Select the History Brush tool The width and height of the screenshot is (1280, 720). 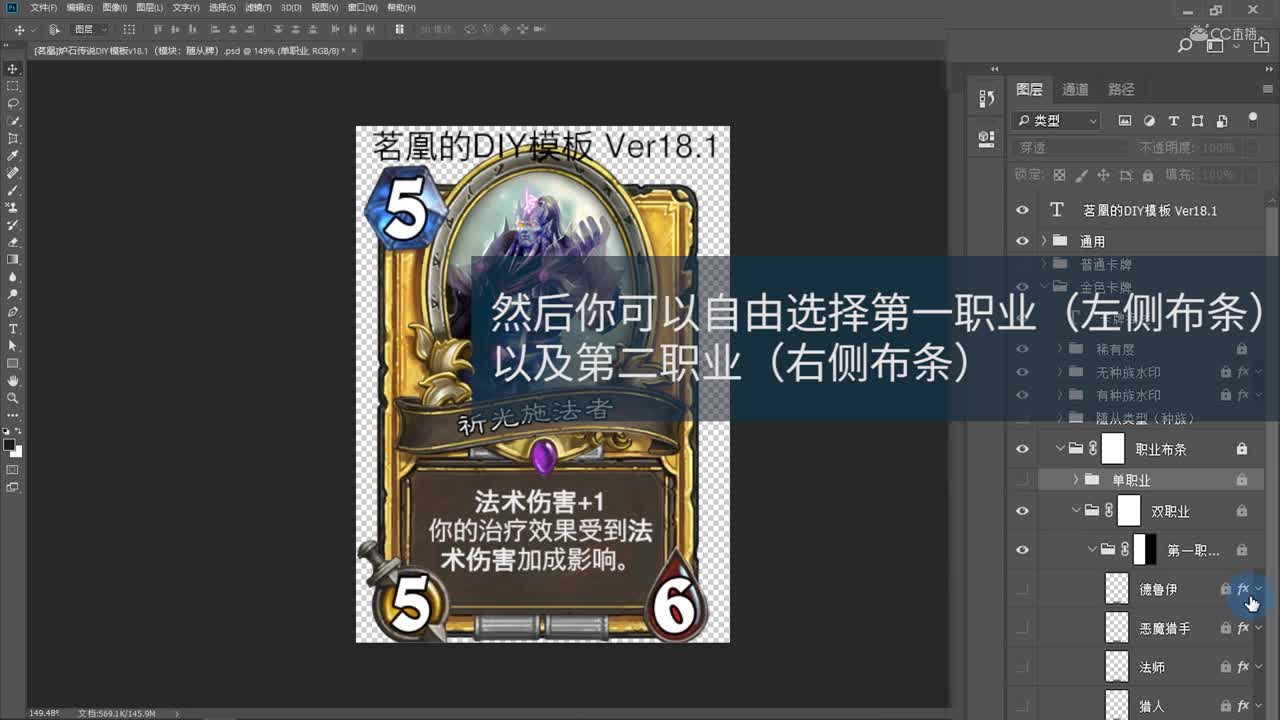pyautogui.click(x=13, y=225)
